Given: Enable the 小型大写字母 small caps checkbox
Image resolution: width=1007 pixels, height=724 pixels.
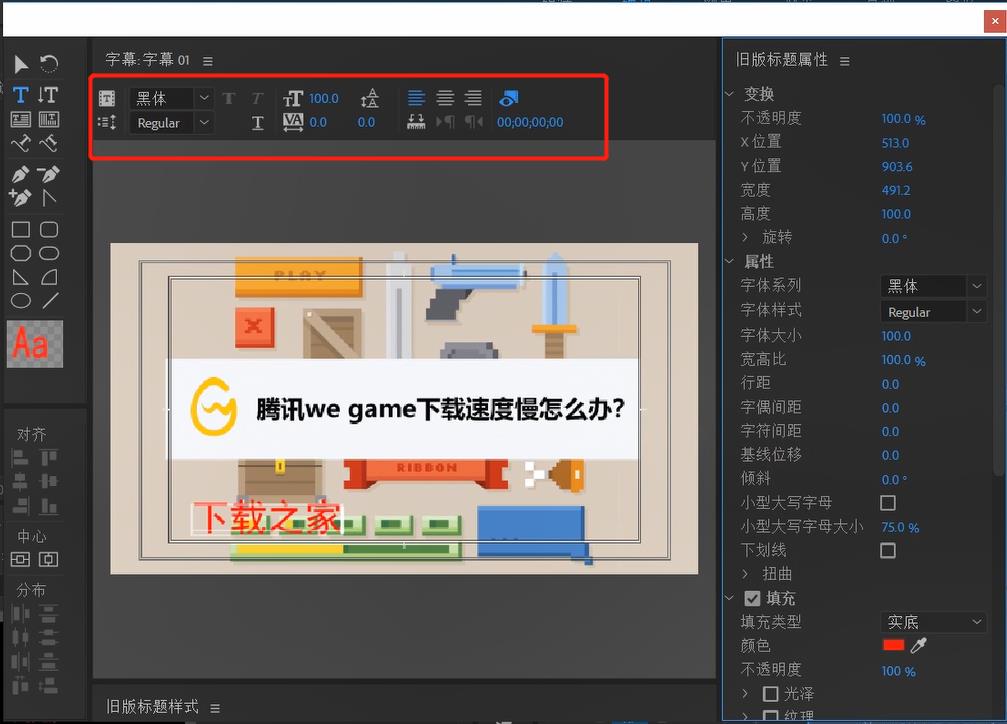Looking at the screenshot, I should coord(888,503).
